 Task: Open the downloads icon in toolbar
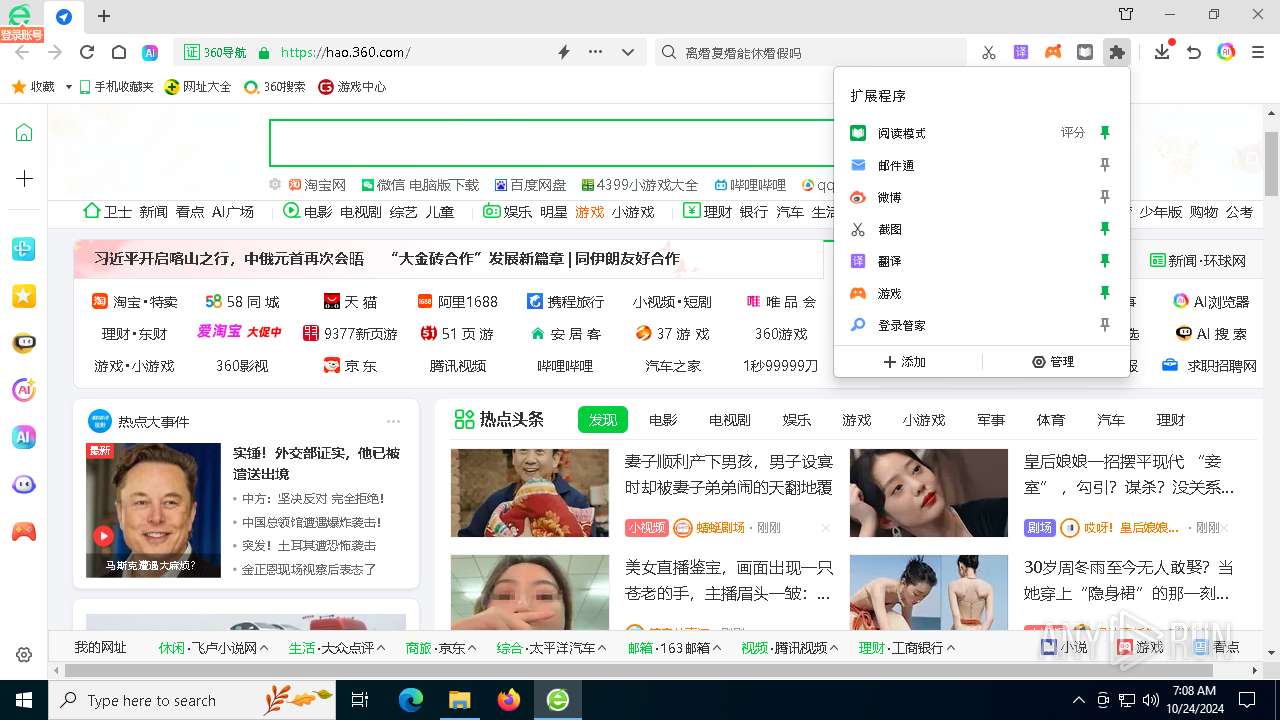click(1162, 52)
